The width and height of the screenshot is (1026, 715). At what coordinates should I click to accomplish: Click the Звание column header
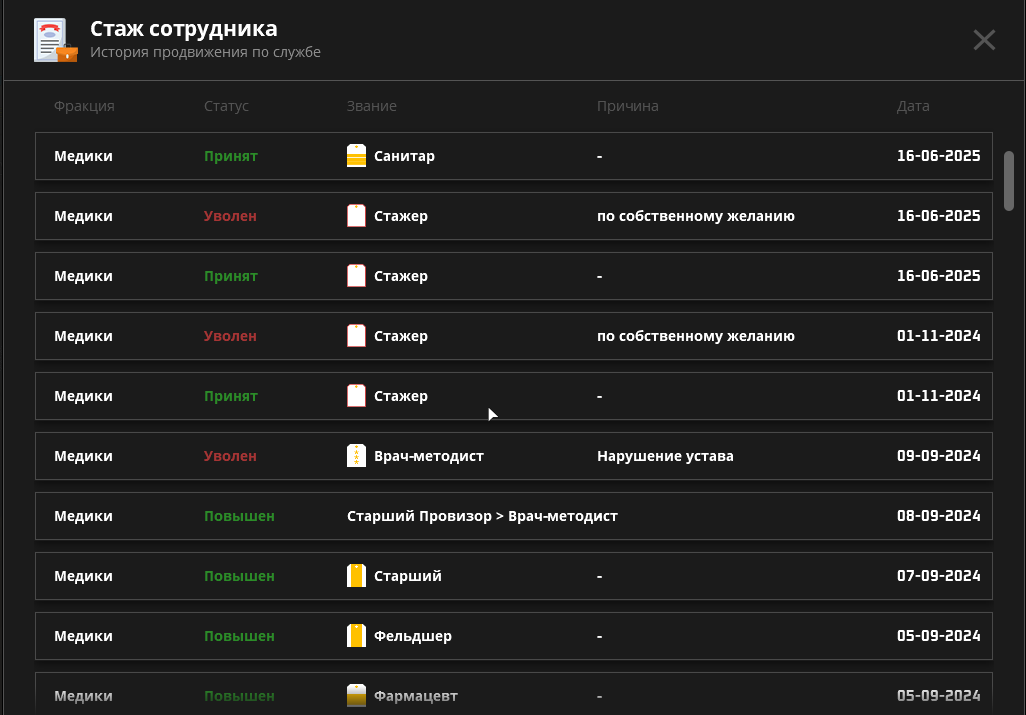pos(371,106)
